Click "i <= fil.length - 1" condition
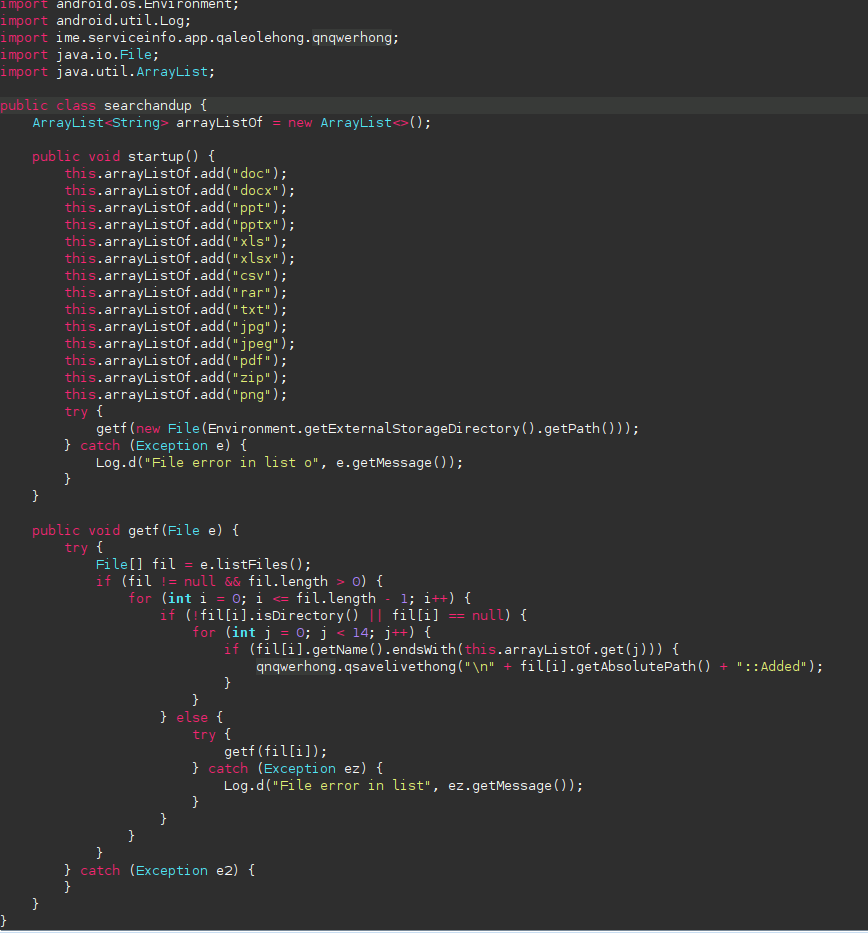The image size is (868, 933). click(331, 599)
